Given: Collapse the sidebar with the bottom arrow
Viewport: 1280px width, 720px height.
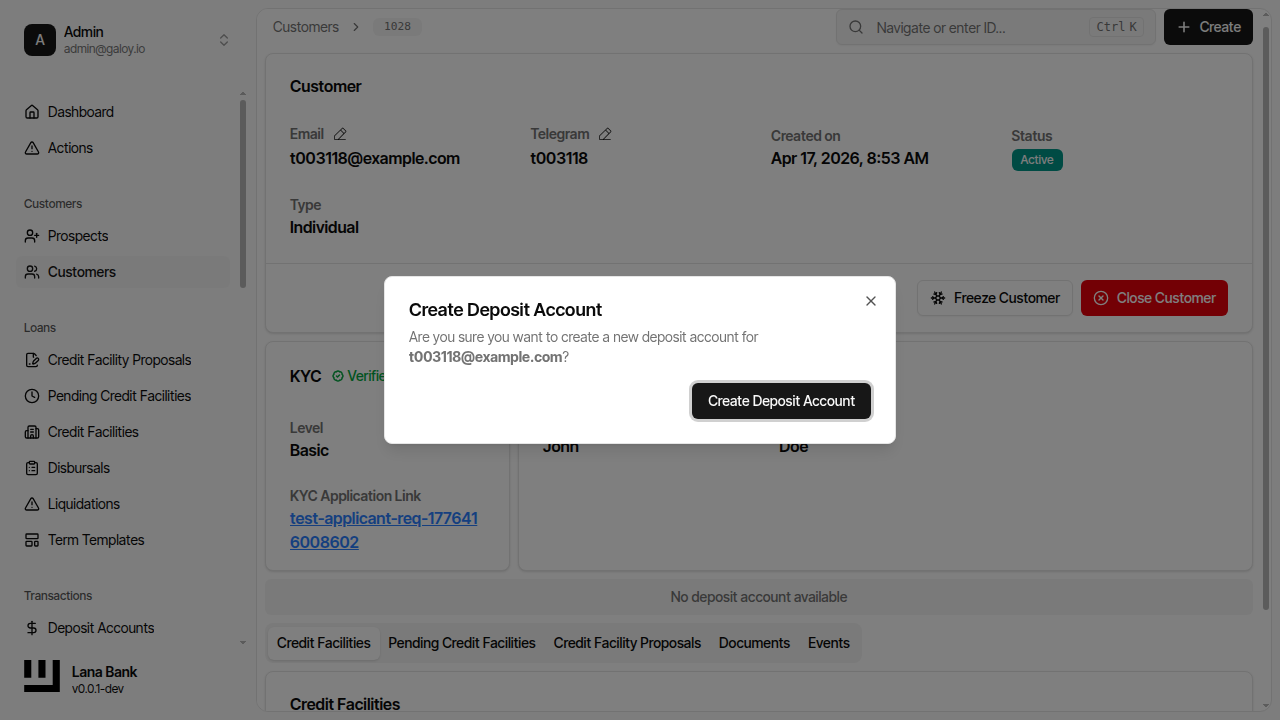Looking at the screenshot, I should click(x=242, y=642).
